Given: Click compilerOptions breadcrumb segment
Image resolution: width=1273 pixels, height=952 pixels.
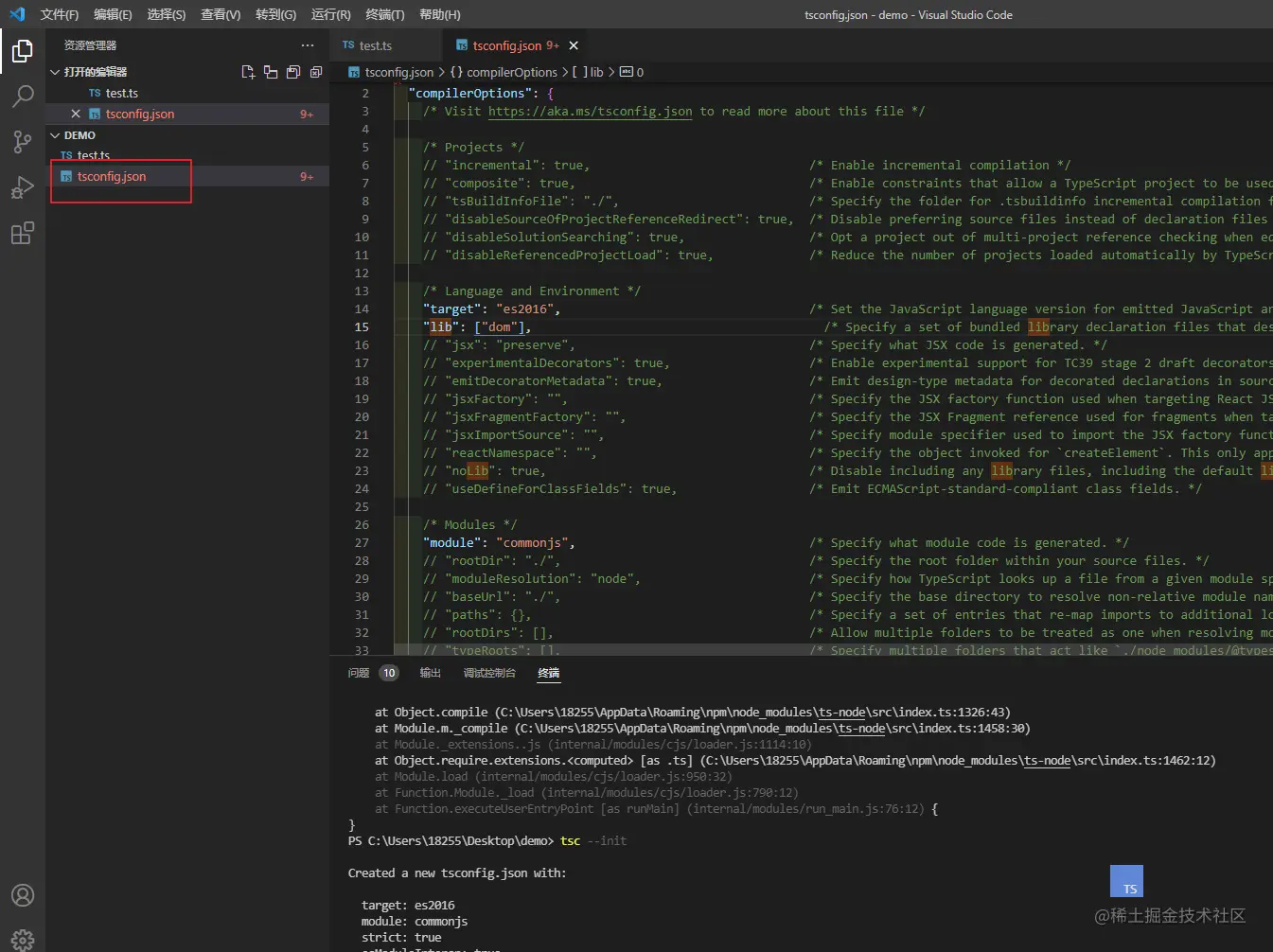Looking at the screenshot, I should (x=504, y=72).
